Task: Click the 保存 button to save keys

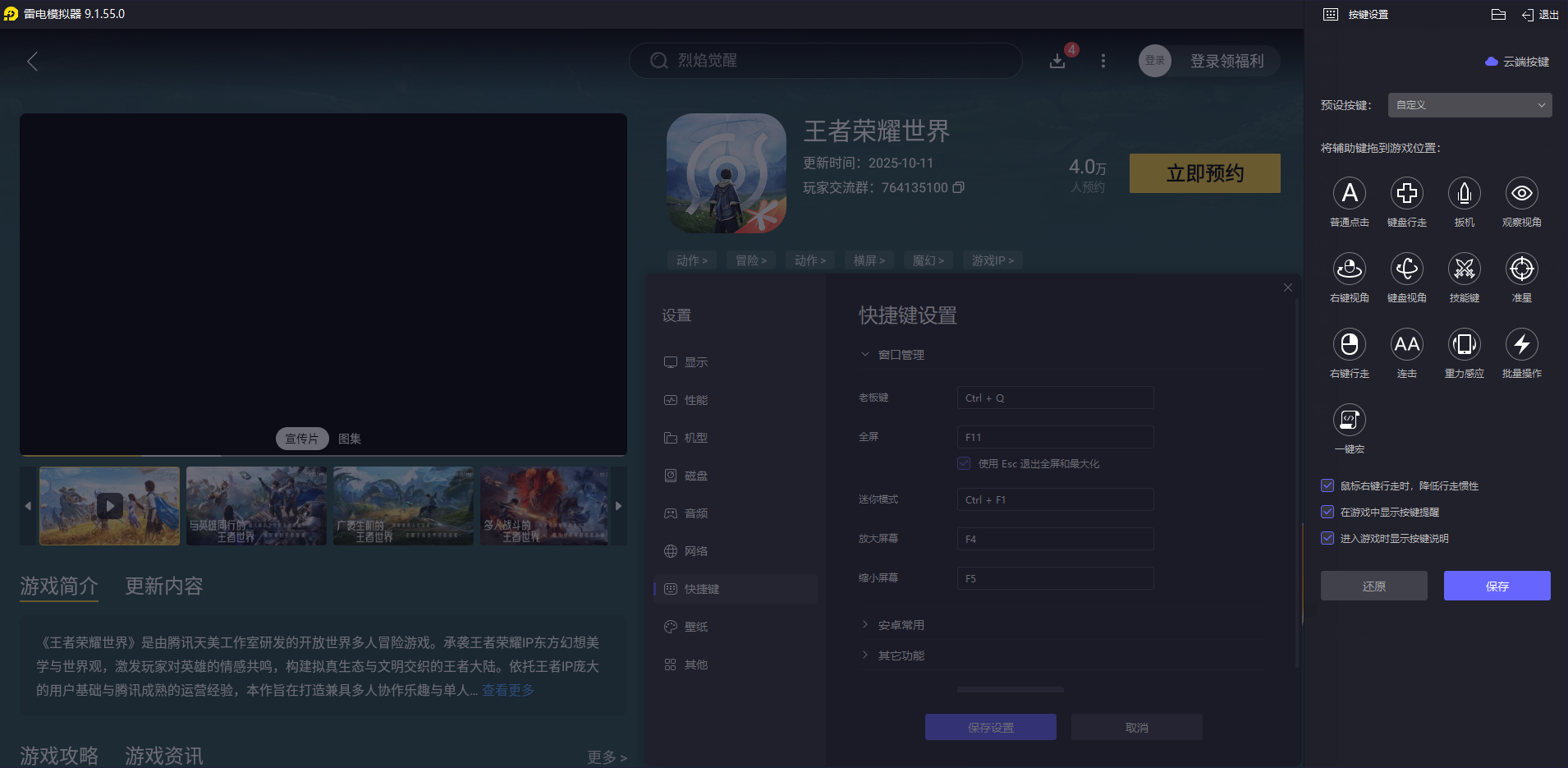Action: (1497, 586)
